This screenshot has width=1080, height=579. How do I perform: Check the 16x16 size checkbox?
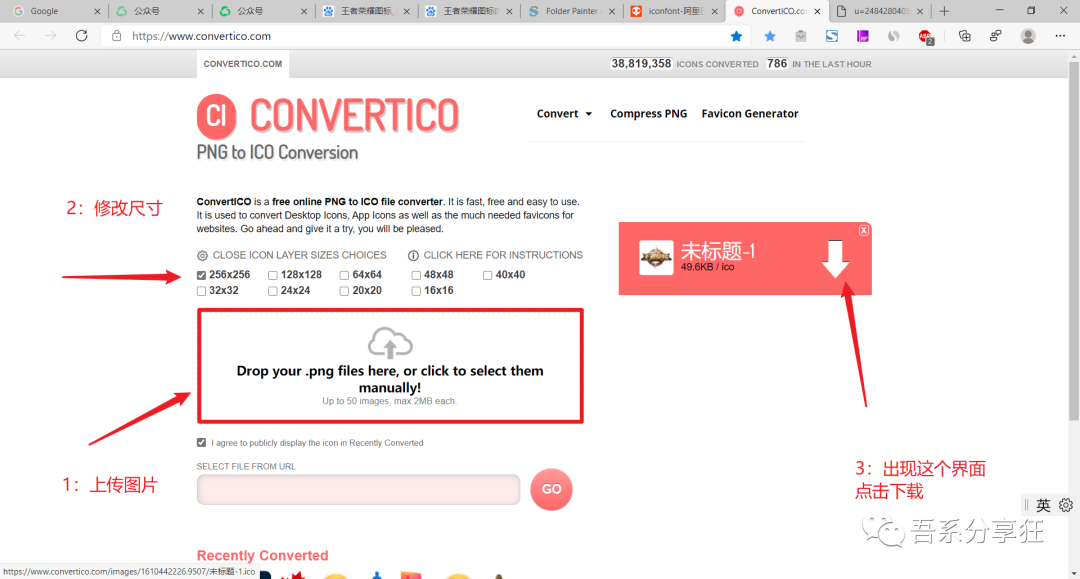(x=416, y=291)
